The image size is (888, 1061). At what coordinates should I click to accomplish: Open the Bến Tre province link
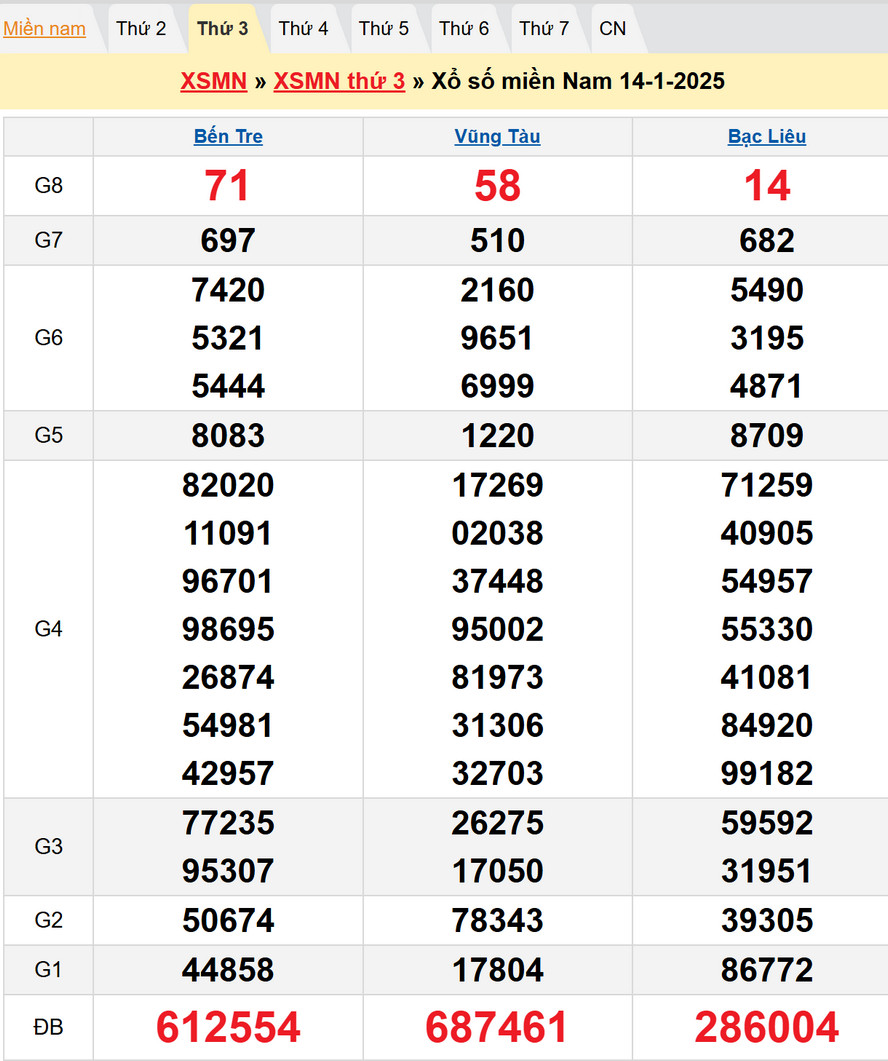click(x=228, y=137)
